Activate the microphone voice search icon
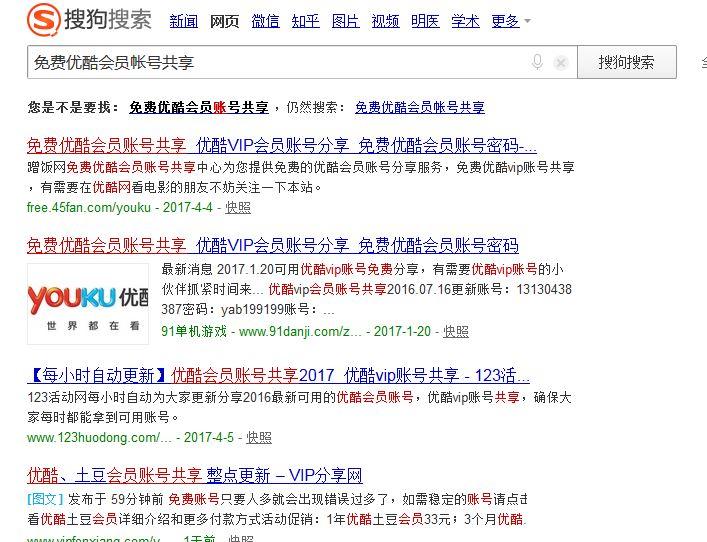This screenshot has width=707, height=542. tap(537, 62)
